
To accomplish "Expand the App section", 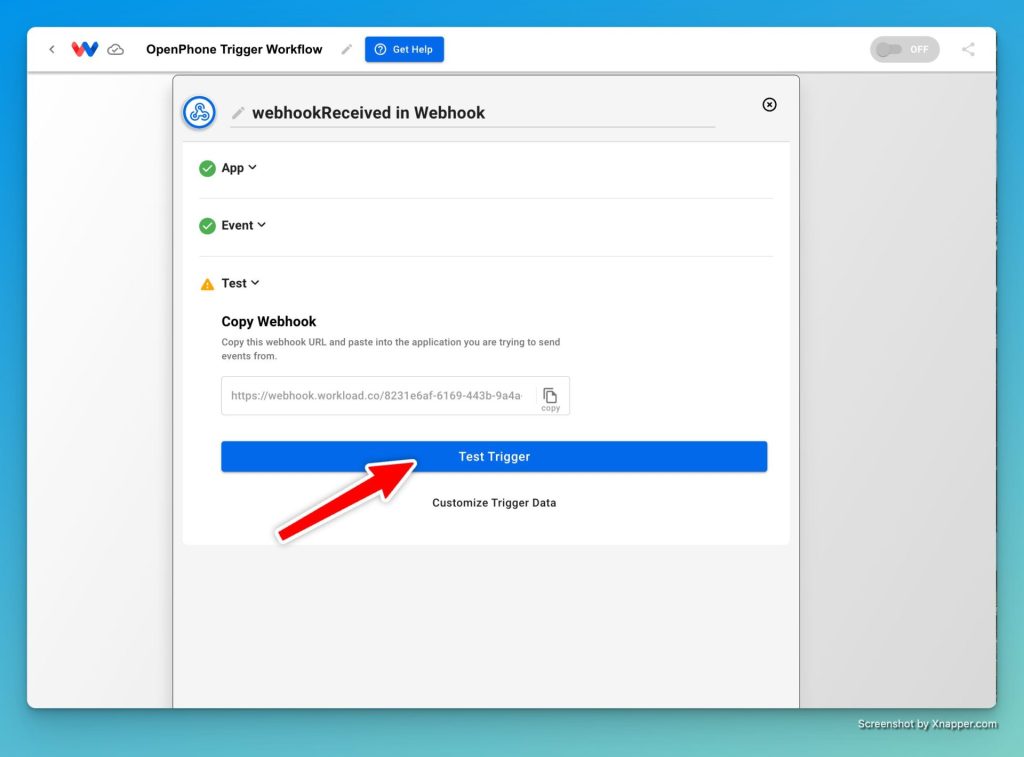I will [x=238, y=168].
